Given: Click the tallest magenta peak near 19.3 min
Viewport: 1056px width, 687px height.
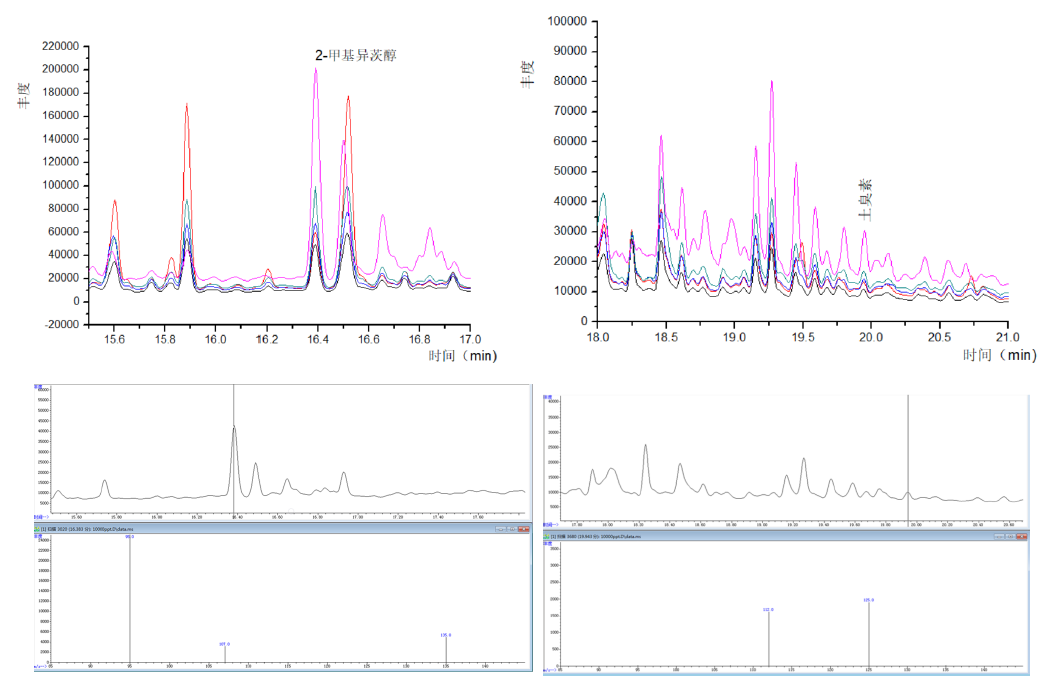Looking at the screenshot, I should point(772,84).
